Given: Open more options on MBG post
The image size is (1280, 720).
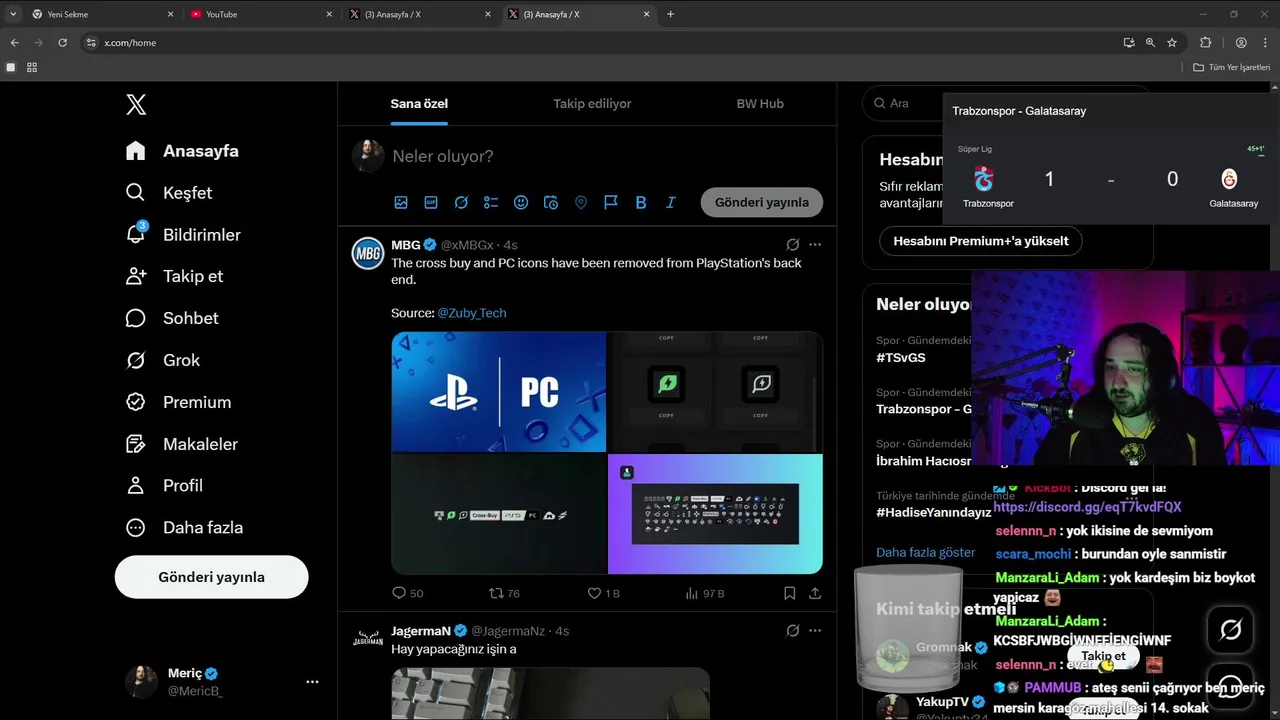Looking at the screenshot, I should 815,245.
